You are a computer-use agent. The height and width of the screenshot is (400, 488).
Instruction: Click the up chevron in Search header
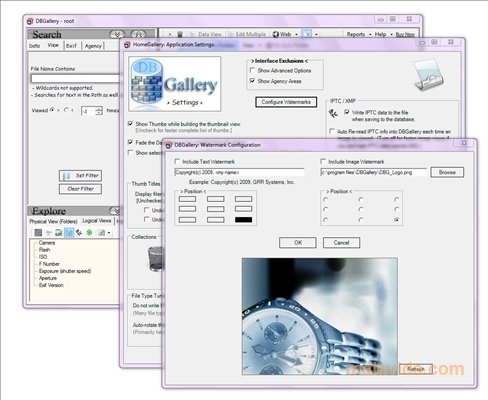pos(138,34)
